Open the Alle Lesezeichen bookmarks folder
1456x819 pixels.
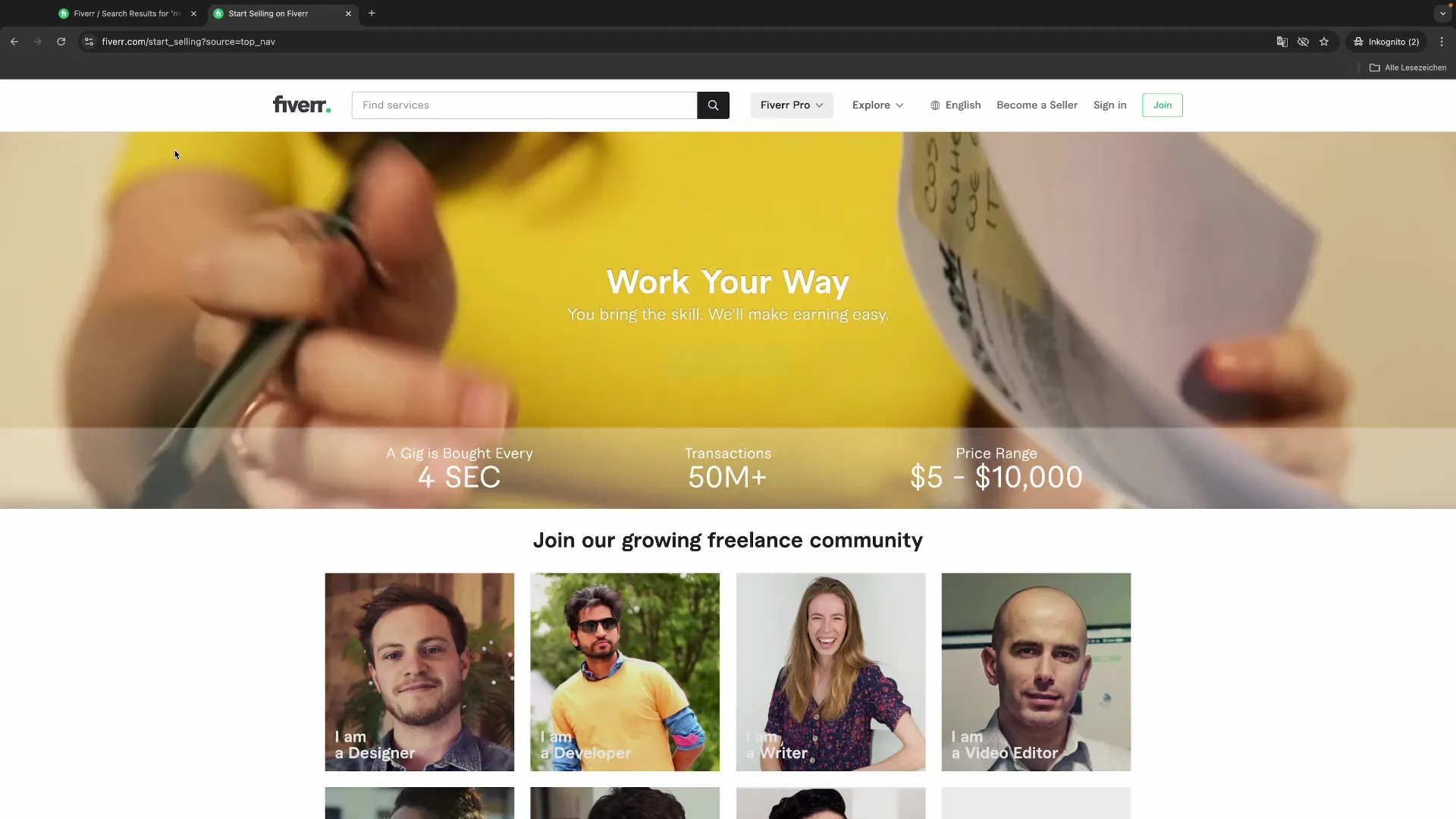[1408, 67]
